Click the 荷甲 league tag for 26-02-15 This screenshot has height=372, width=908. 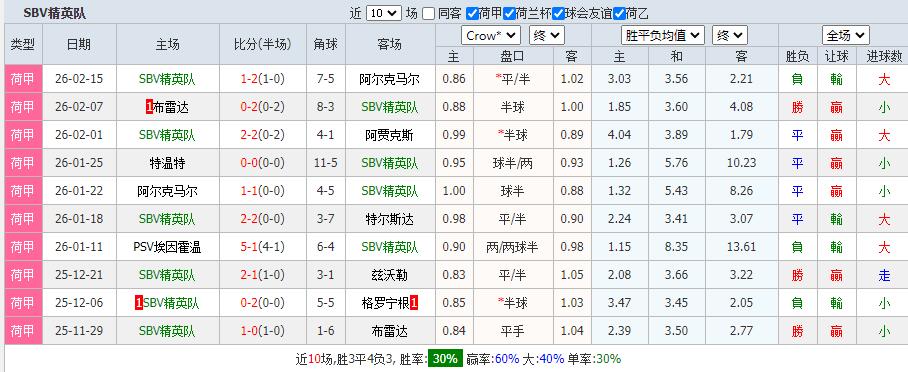pos(23,79)
